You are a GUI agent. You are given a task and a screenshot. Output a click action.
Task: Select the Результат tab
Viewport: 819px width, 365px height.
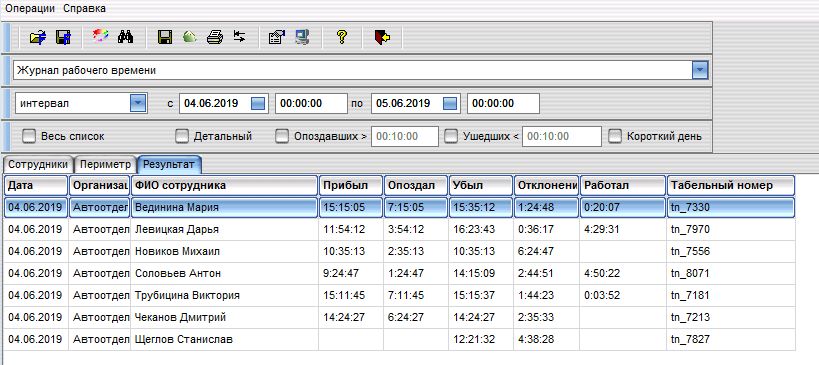pos(169,164)
